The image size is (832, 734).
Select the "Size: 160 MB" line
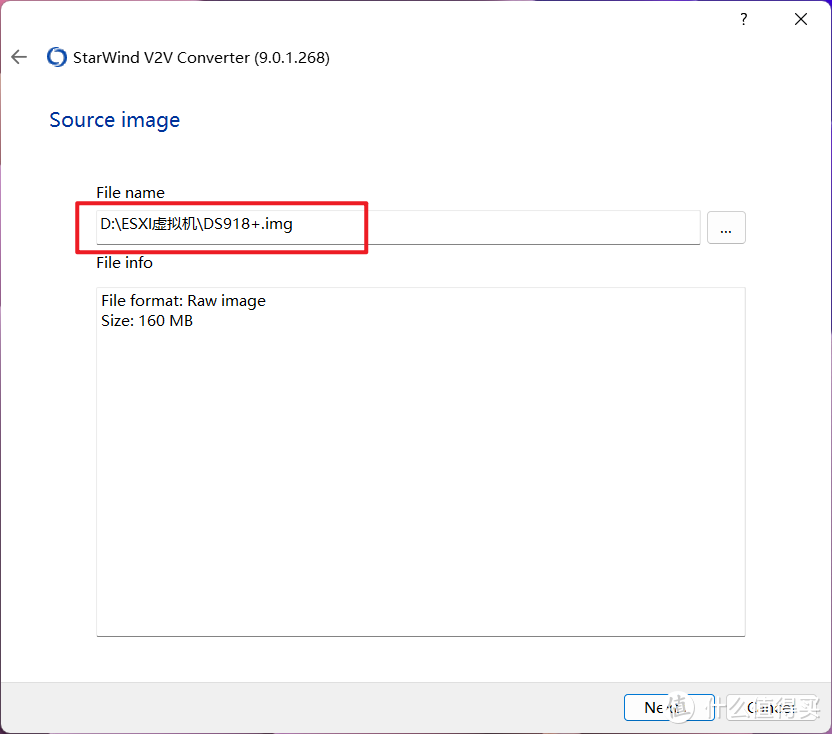click(147, 321)
